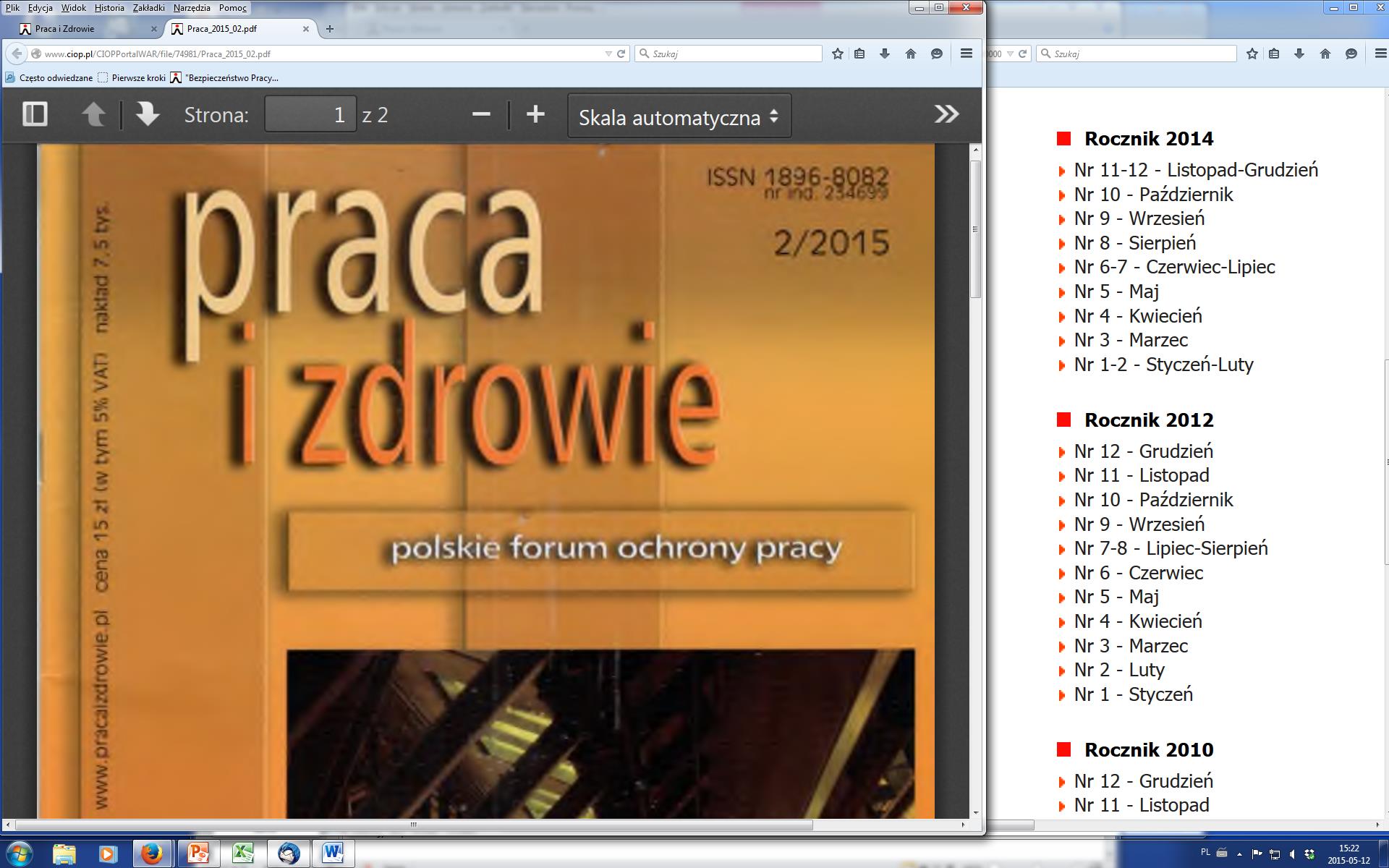This screenshot has height=868, width=1389.
Task: Open the chat bubble icon in front window
Action: click(937, 54)
